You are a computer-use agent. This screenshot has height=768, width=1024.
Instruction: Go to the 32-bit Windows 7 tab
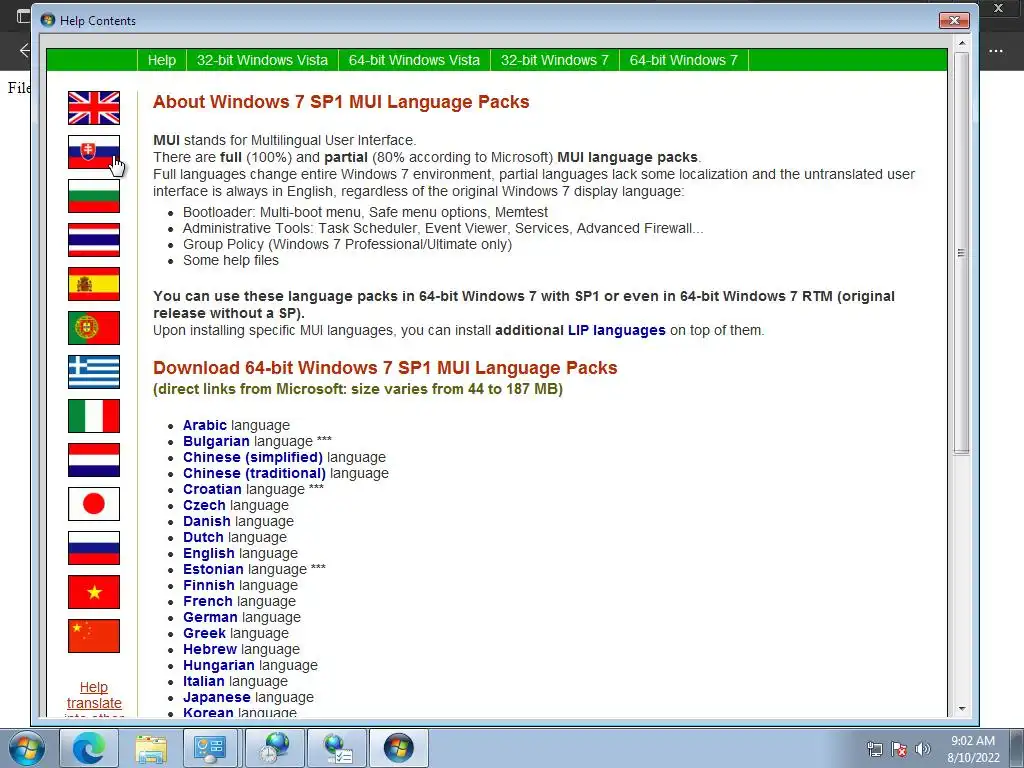pyautogui.click(x=554, y=60)
